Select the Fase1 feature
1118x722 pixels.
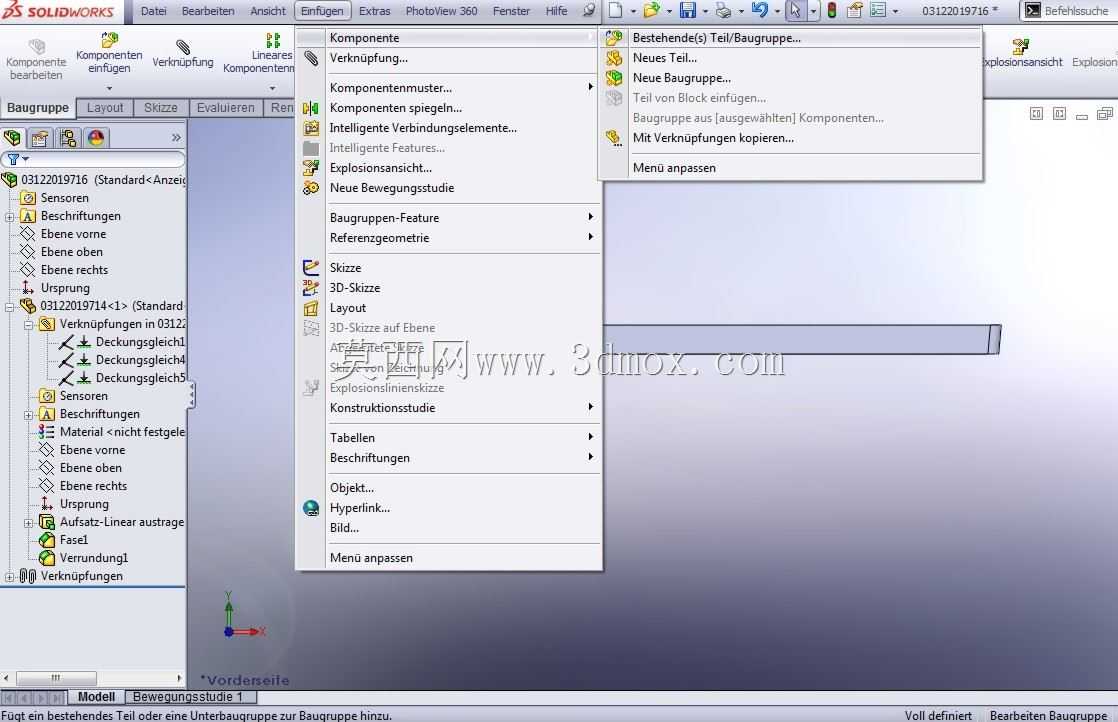(x=74, y=540)
